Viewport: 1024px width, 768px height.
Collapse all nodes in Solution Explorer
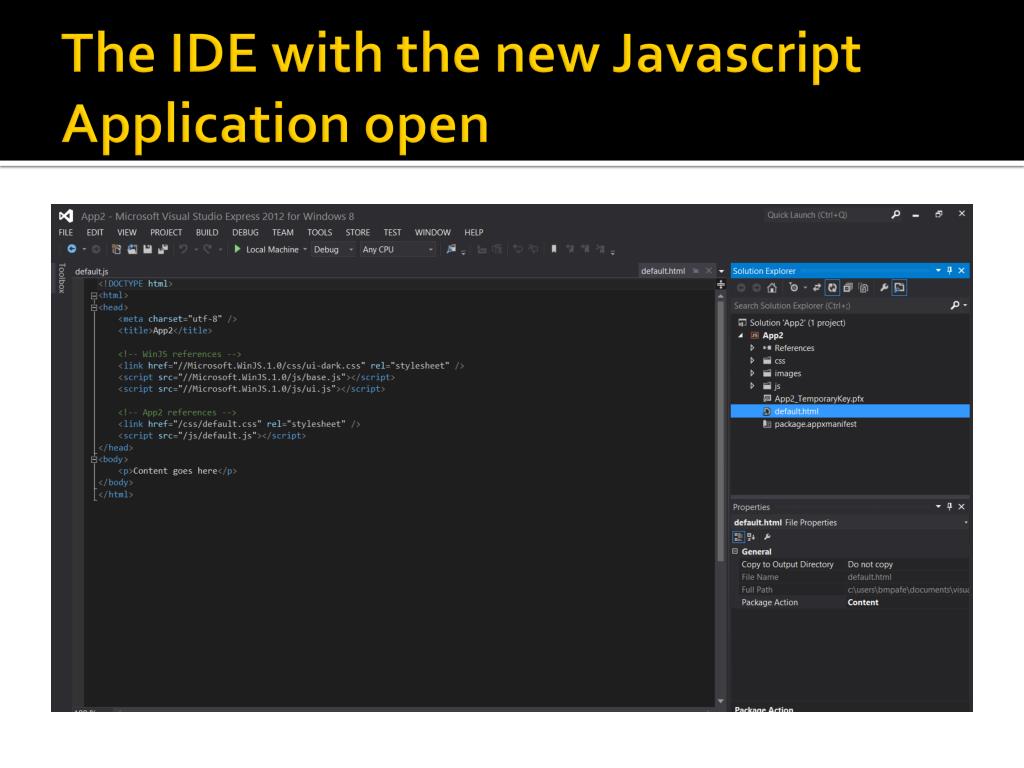(x=848, y=288)
